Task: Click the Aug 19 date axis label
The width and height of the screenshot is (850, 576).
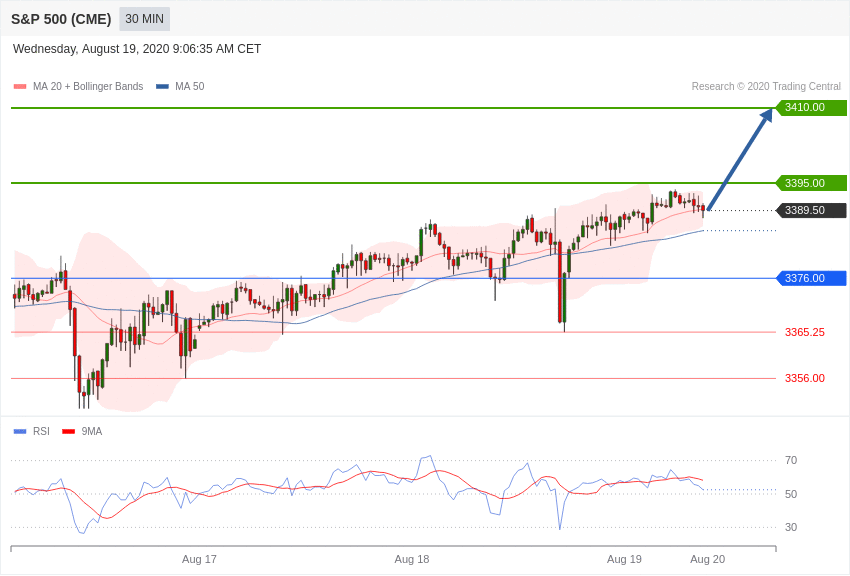Action: (624, 559)
